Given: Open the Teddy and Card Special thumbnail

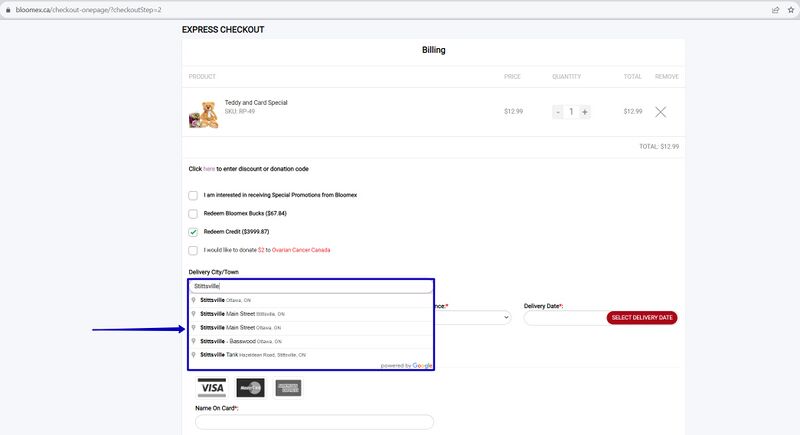Looking at the screenshot, I should [204, 115].
